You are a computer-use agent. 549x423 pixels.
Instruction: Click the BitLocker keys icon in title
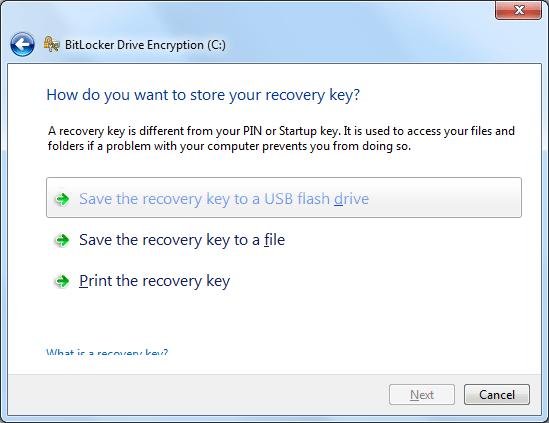click(51, 44)
